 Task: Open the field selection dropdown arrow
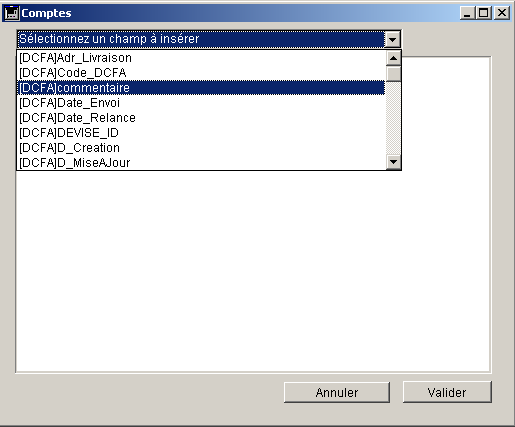point(392,39)
